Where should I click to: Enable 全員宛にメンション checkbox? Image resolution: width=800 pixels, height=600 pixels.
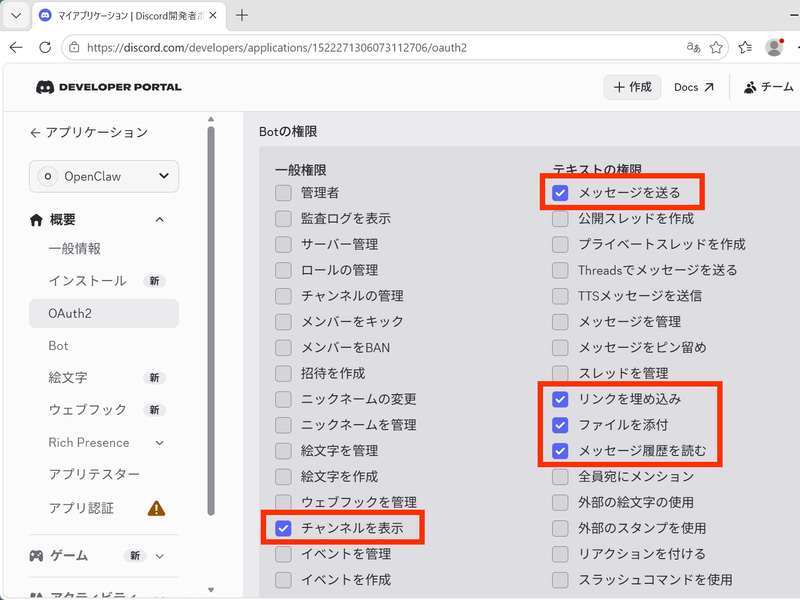point(560,477)
